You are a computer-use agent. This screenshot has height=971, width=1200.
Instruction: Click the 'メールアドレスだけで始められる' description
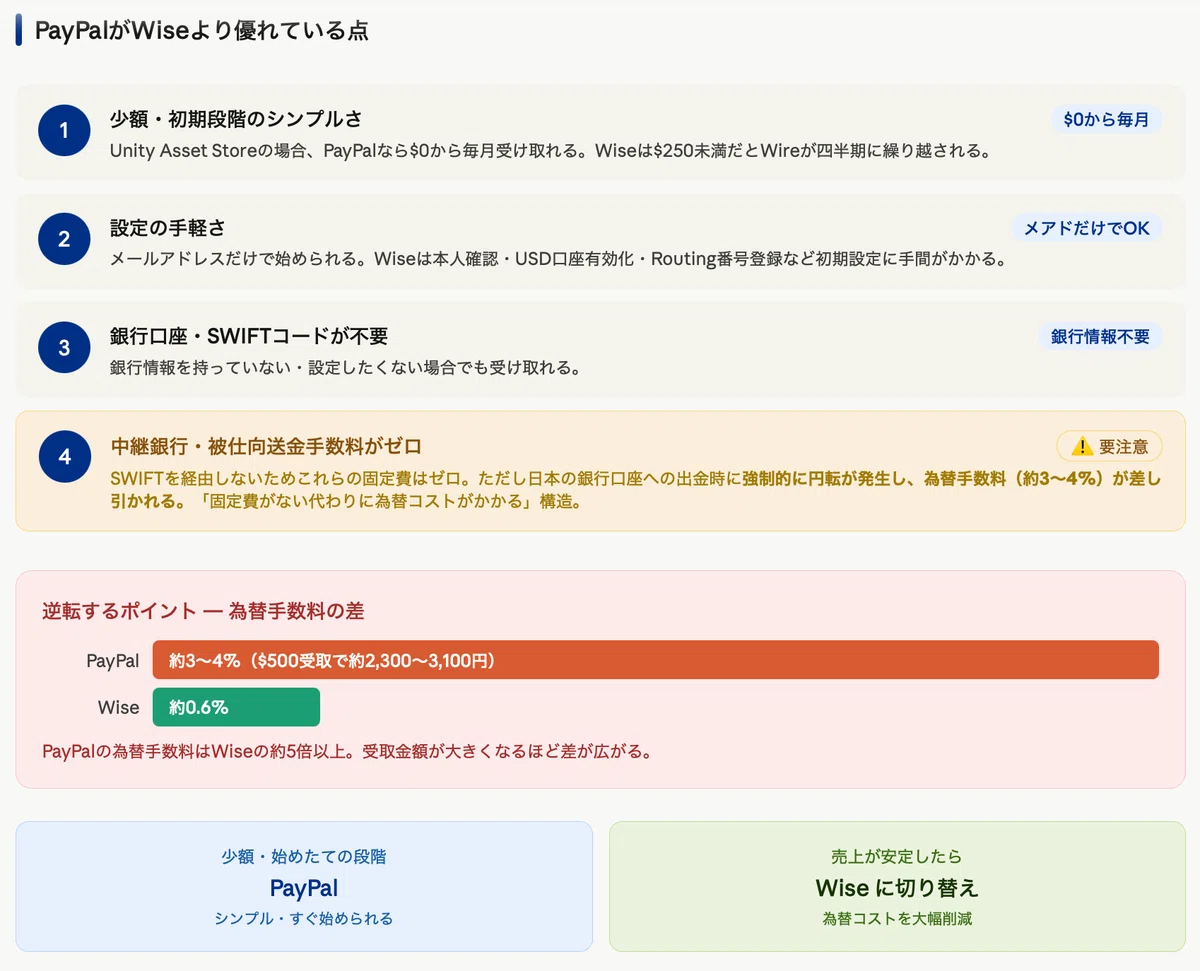557,259
